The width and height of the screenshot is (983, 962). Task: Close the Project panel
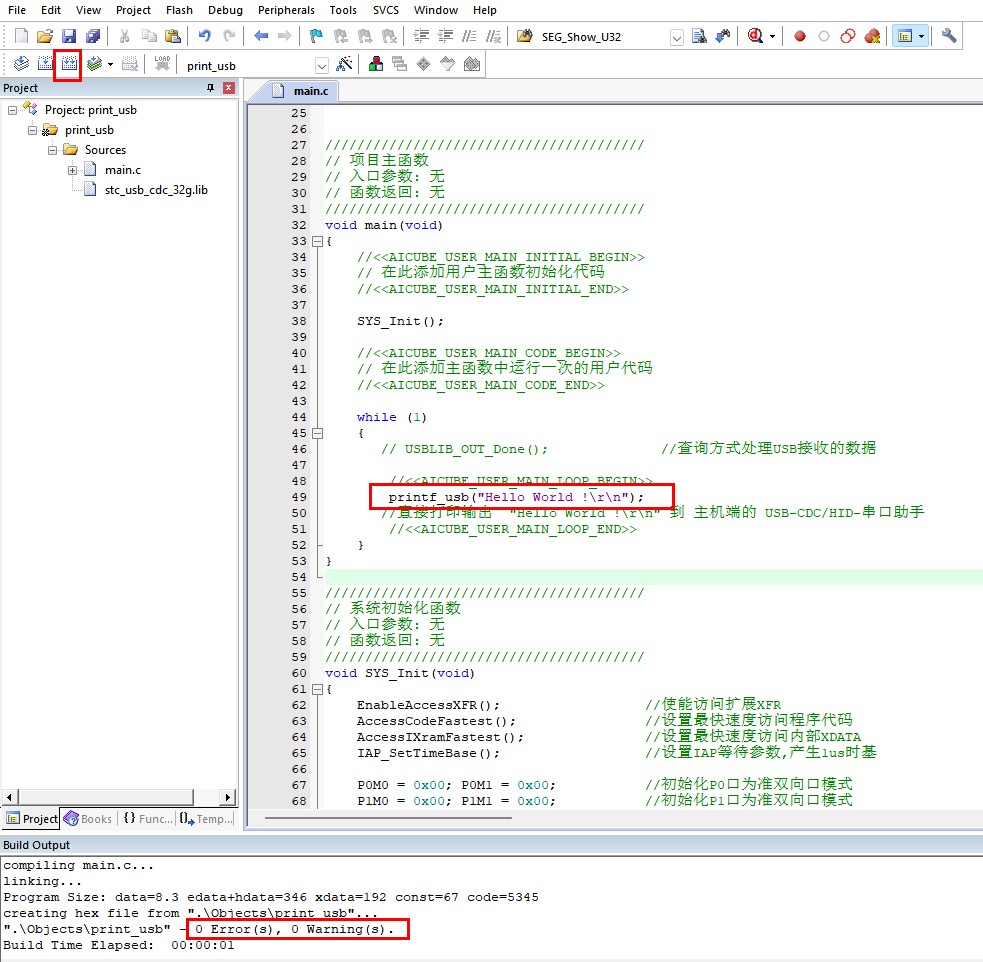click(229, 88)
